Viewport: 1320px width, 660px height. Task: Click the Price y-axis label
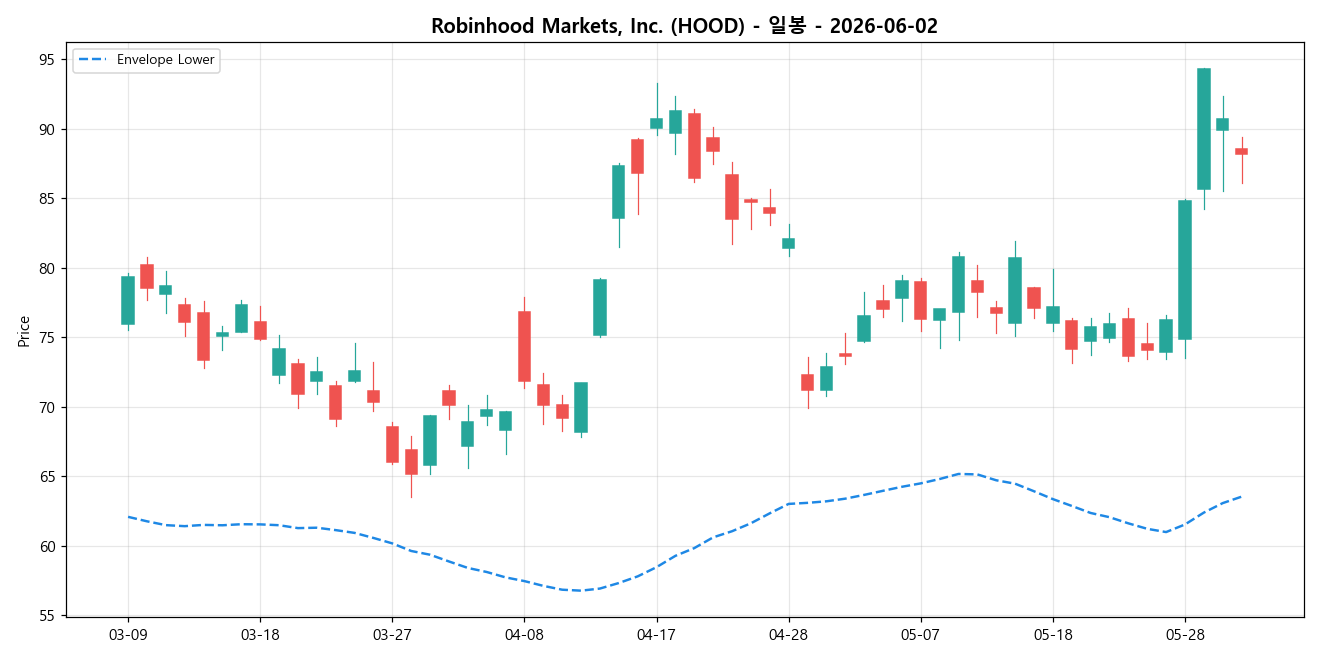[24, 331]
